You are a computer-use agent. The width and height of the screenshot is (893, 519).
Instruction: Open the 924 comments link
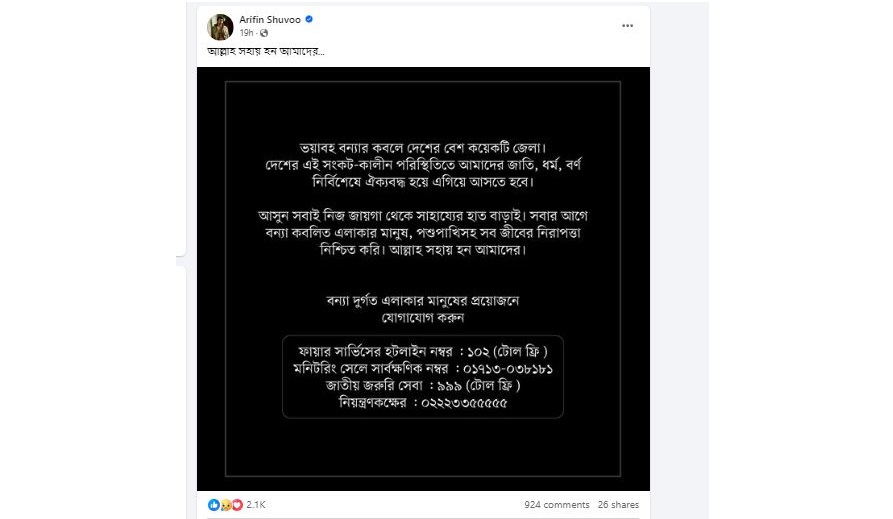coord(556,505)
